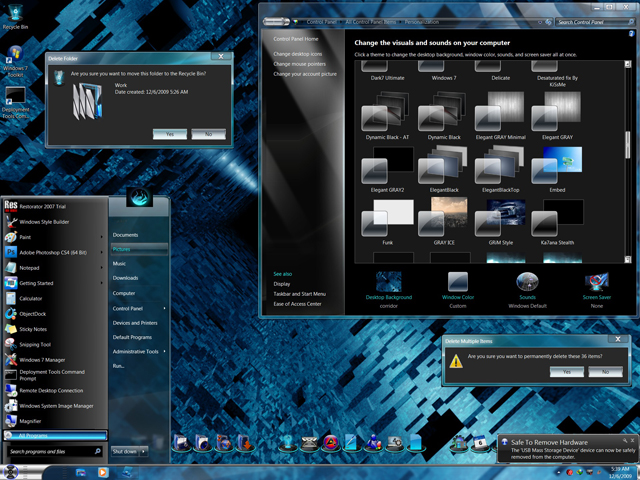Image resolution: width=640 pixels, height=480 pixels.
Task: Open Downloads in the Start menu
Action: 139,278
